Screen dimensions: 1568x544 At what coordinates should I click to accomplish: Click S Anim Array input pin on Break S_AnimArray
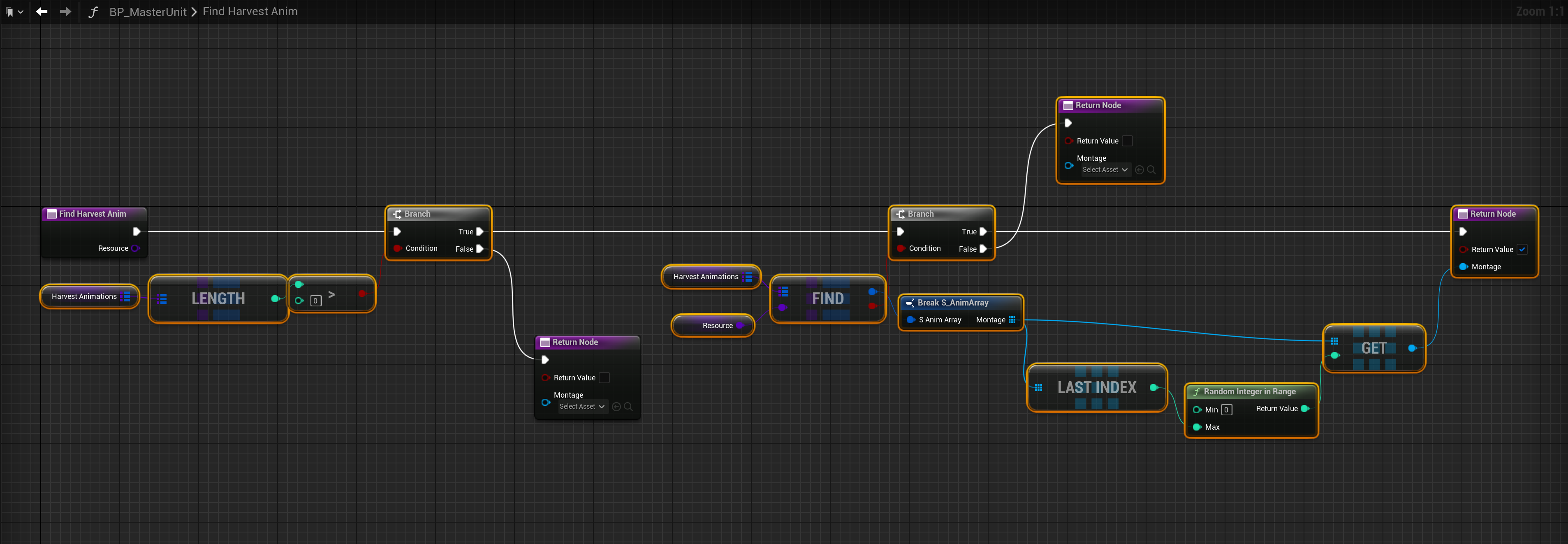[x=910, y=320]
